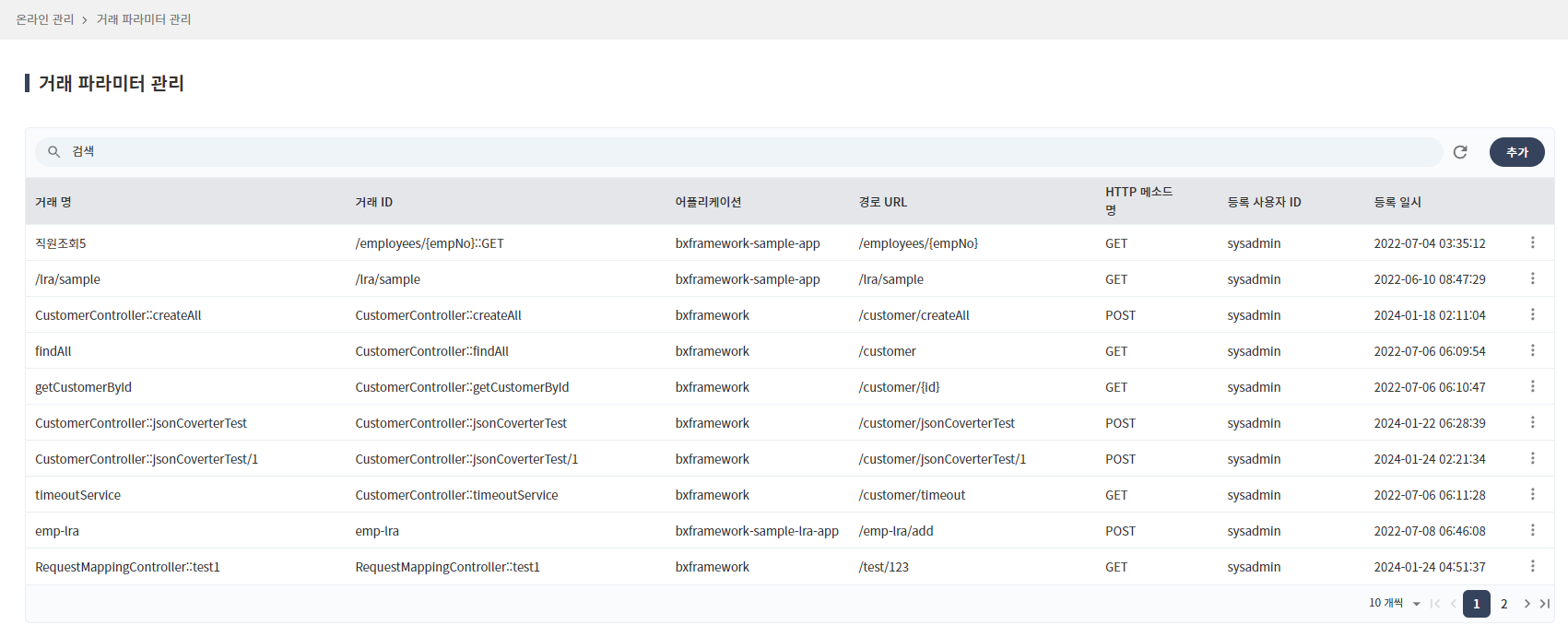
Task: Click /customer/{id} path URL cell
Action: coord(900,387)
